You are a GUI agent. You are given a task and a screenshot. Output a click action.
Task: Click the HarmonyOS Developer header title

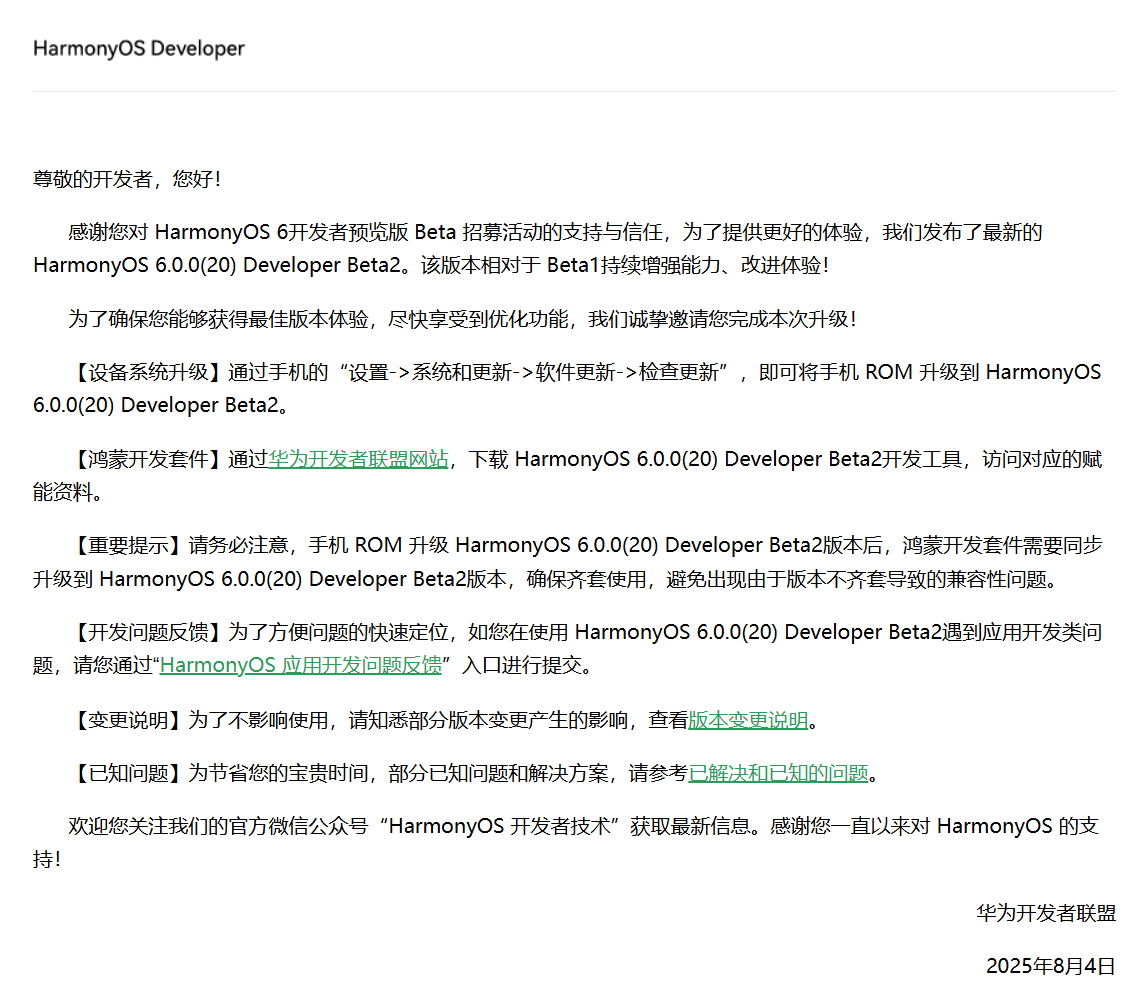click(139, 48)
